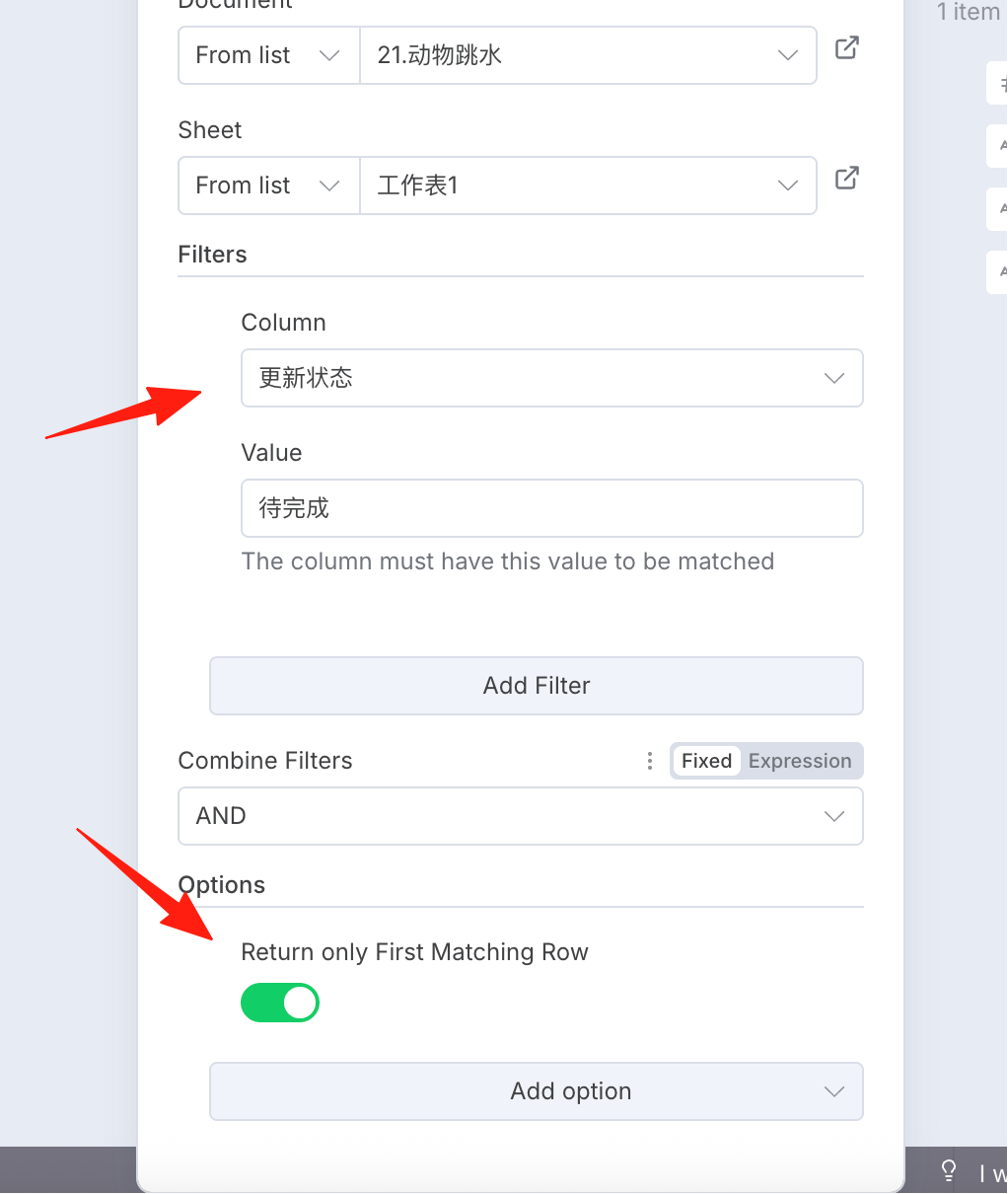This screenshot has width=1008, height=1194.
Task: Click the 'I w...' feedback text beside lightbulb
Action: [x=993, y=1173]
